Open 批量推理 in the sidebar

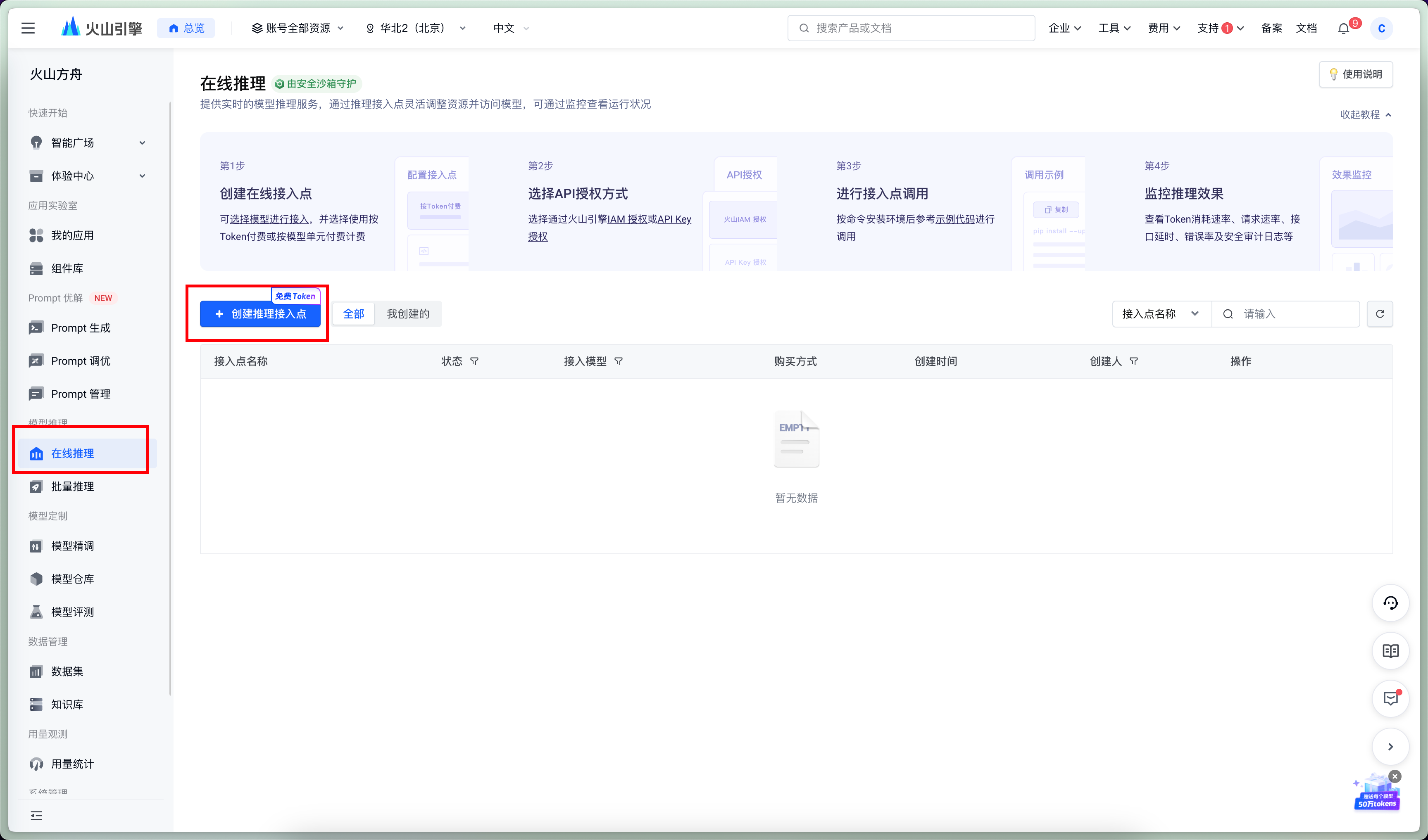[x=73, y=486]
